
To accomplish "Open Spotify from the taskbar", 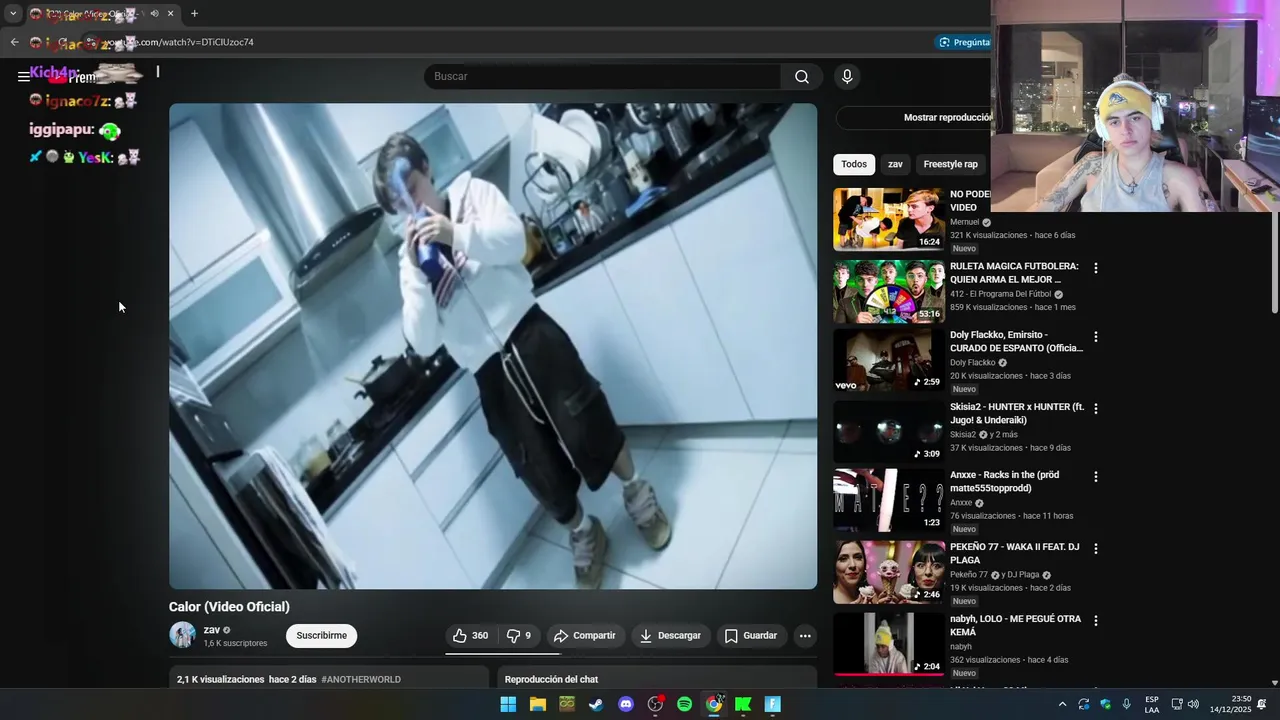I will click(x=684, y=704).
